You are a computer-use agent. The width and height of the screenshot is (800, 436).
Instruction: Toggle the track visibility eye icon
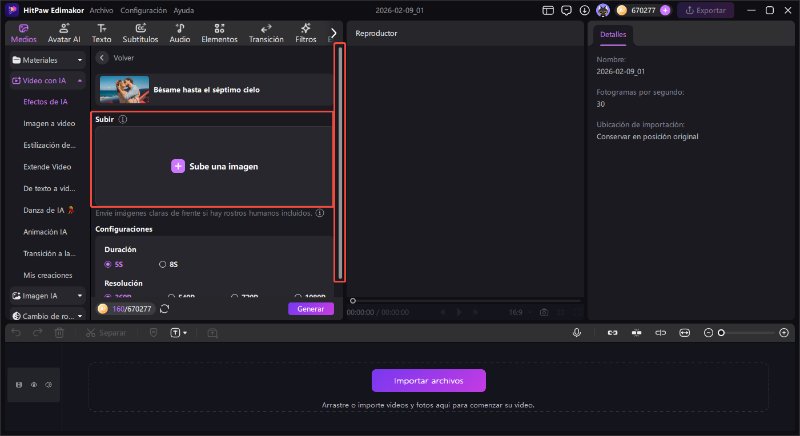(33, 384)
